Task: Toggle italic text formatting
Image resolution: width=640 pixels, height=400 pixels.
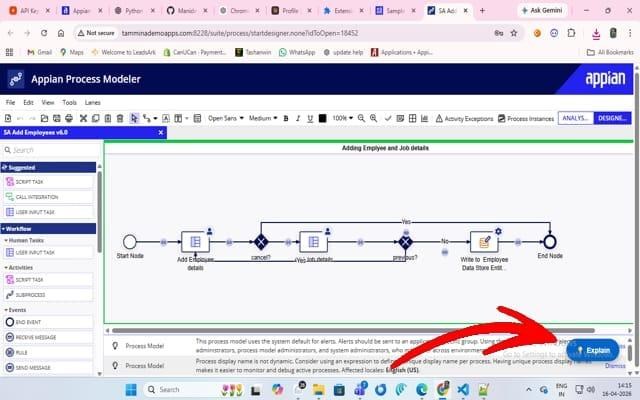Action: 298,118
